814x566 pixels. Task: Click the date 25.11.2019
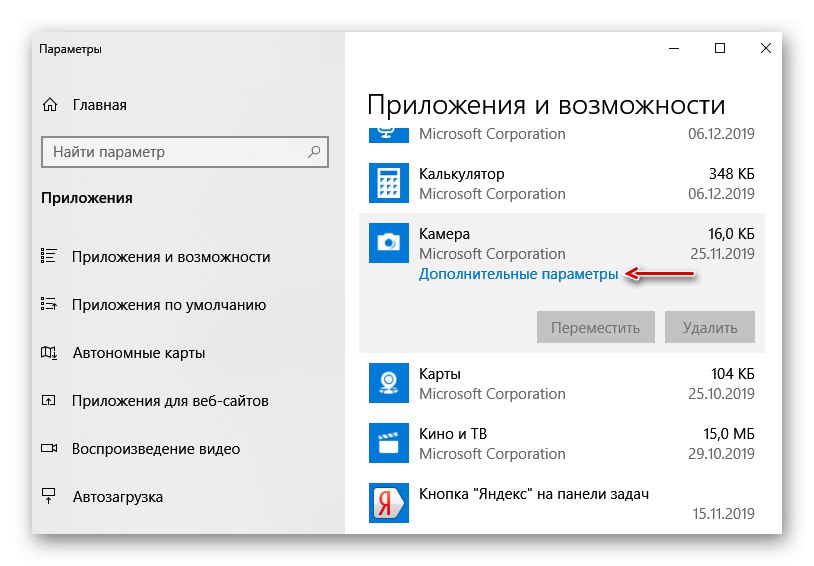pyautogui.click(x=722, y=253)
